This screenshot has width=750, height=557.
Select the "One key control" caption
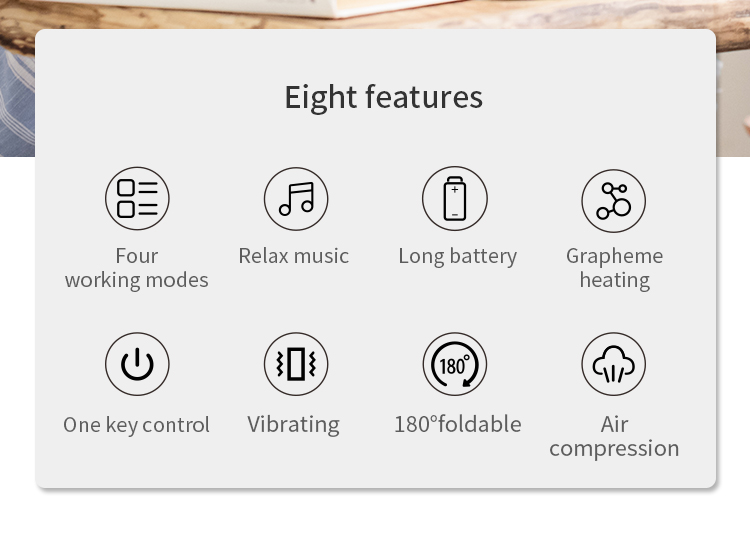click(137, 425)
